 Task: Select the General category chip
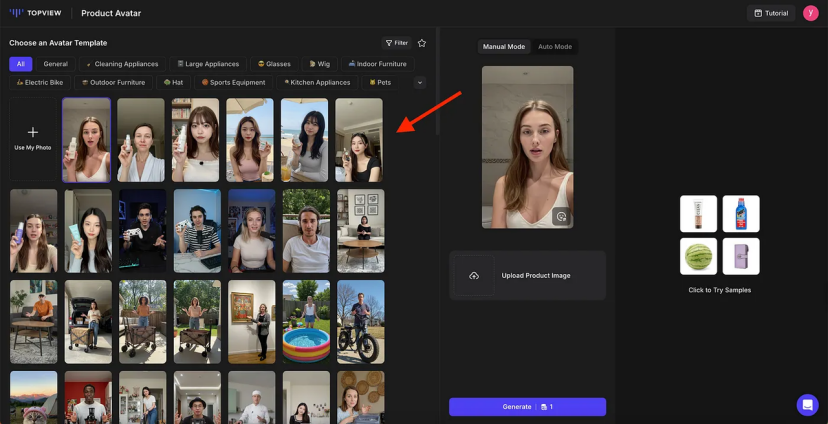click(55, 64)
